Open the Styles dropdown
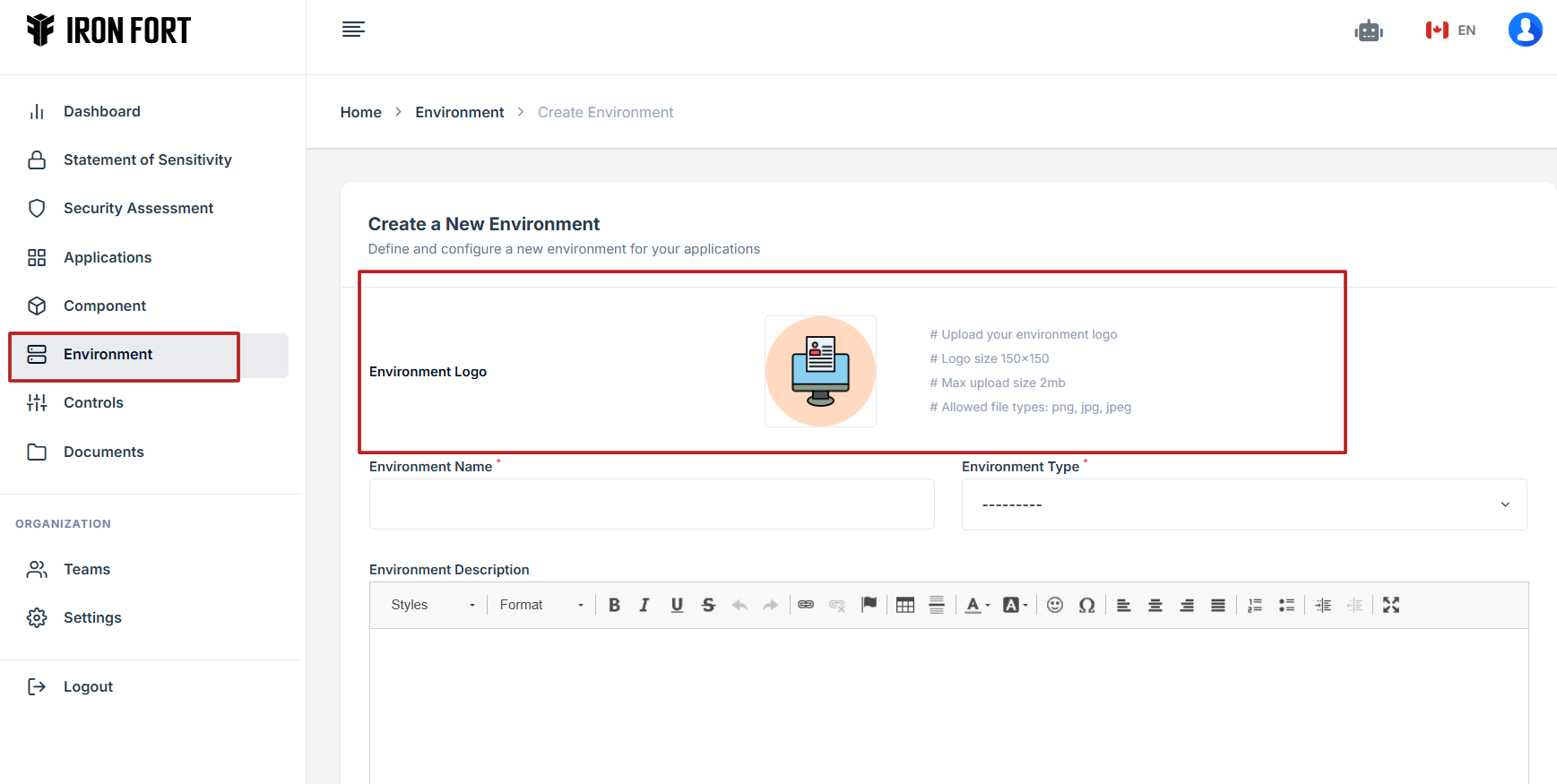Image resolution: width=1557 pixels, height=784 pixels. point(432,605)
